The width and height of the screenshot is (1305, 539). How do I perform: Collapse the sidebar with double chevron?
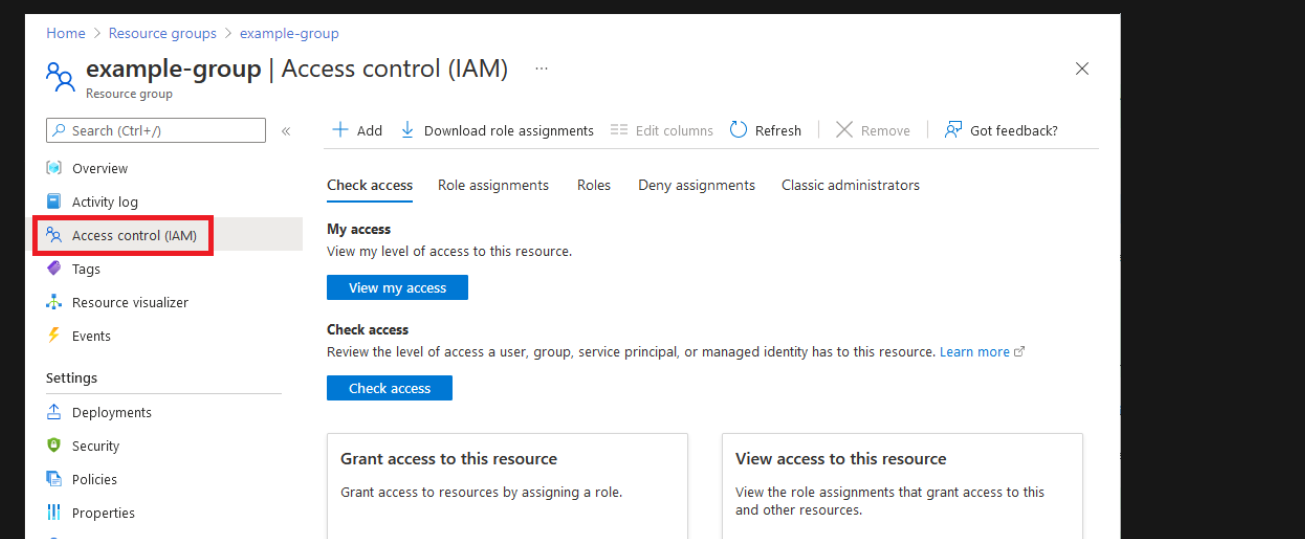pyautogui.click(x=286, y=131)
